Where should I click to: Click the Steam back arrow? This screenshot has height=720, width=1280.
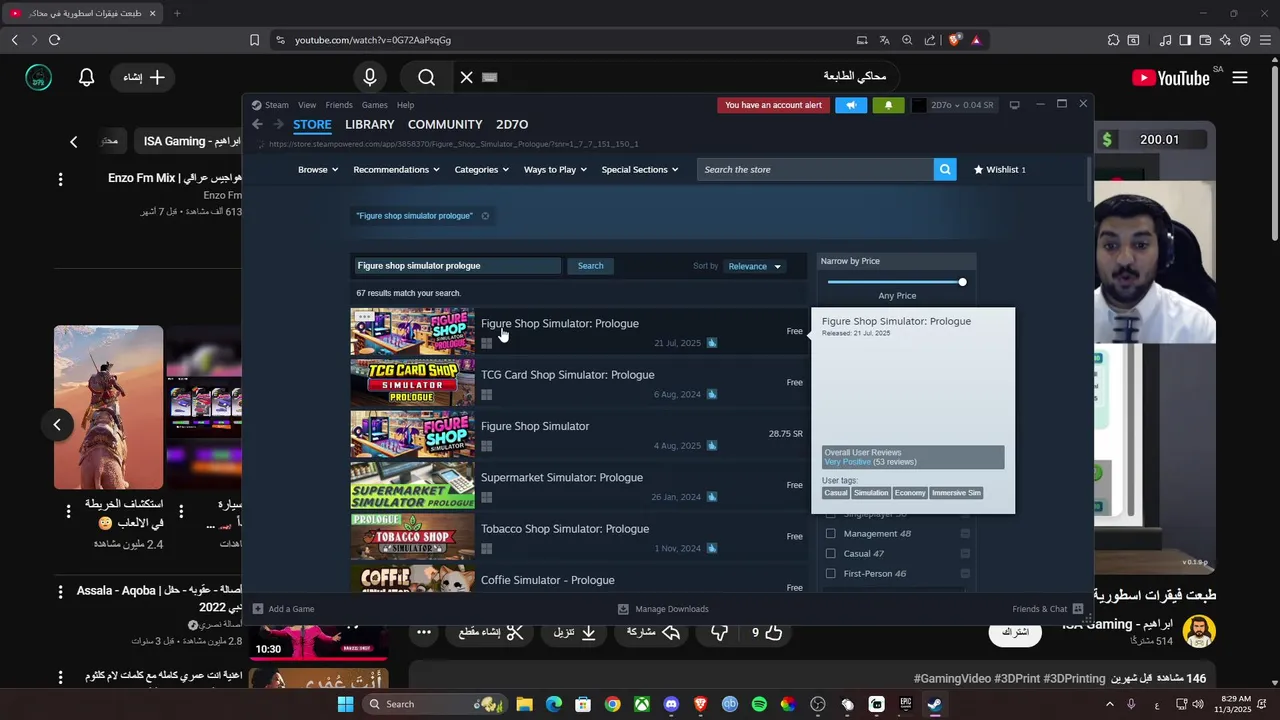(x=257, y=124)
